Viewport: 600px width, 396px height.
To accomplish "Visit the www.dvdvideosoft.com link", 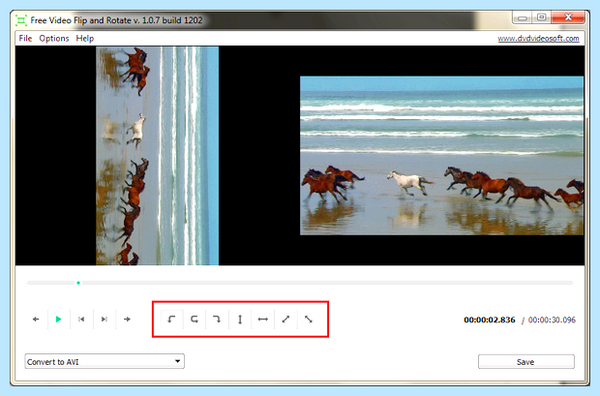I will coord(538,39).
